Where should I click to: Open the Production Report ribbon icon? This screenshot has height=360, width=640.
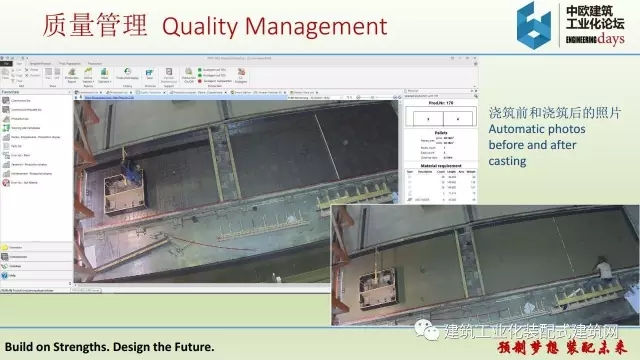coord(71,73)
